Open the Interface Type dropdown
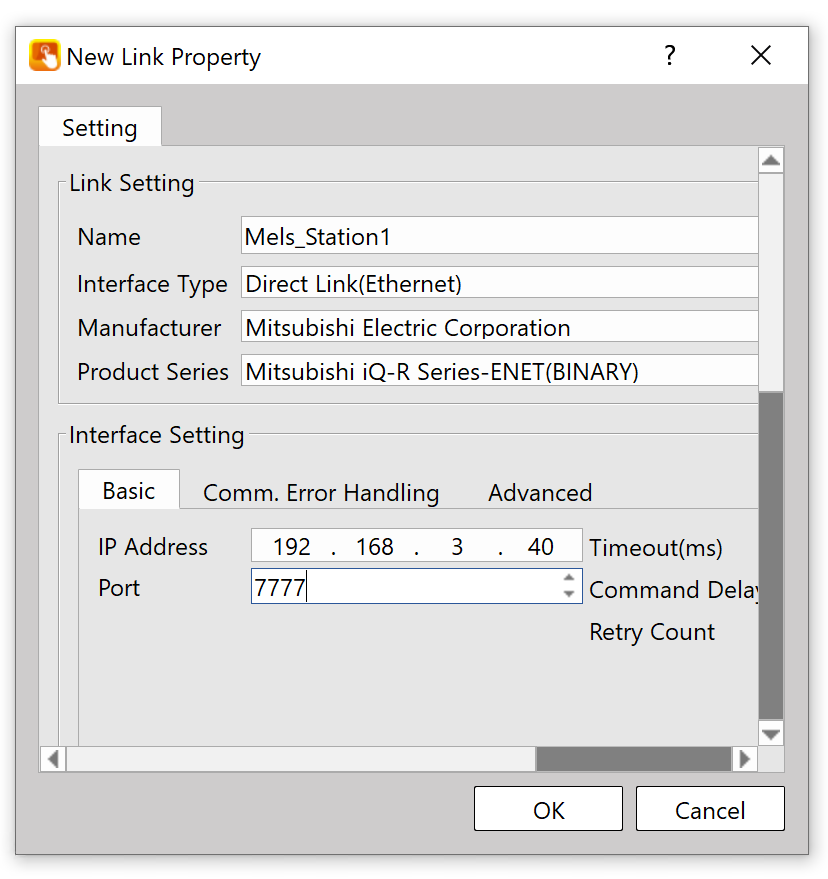The image size is (828, 879). pyautogui.click(x=500, y=284)
